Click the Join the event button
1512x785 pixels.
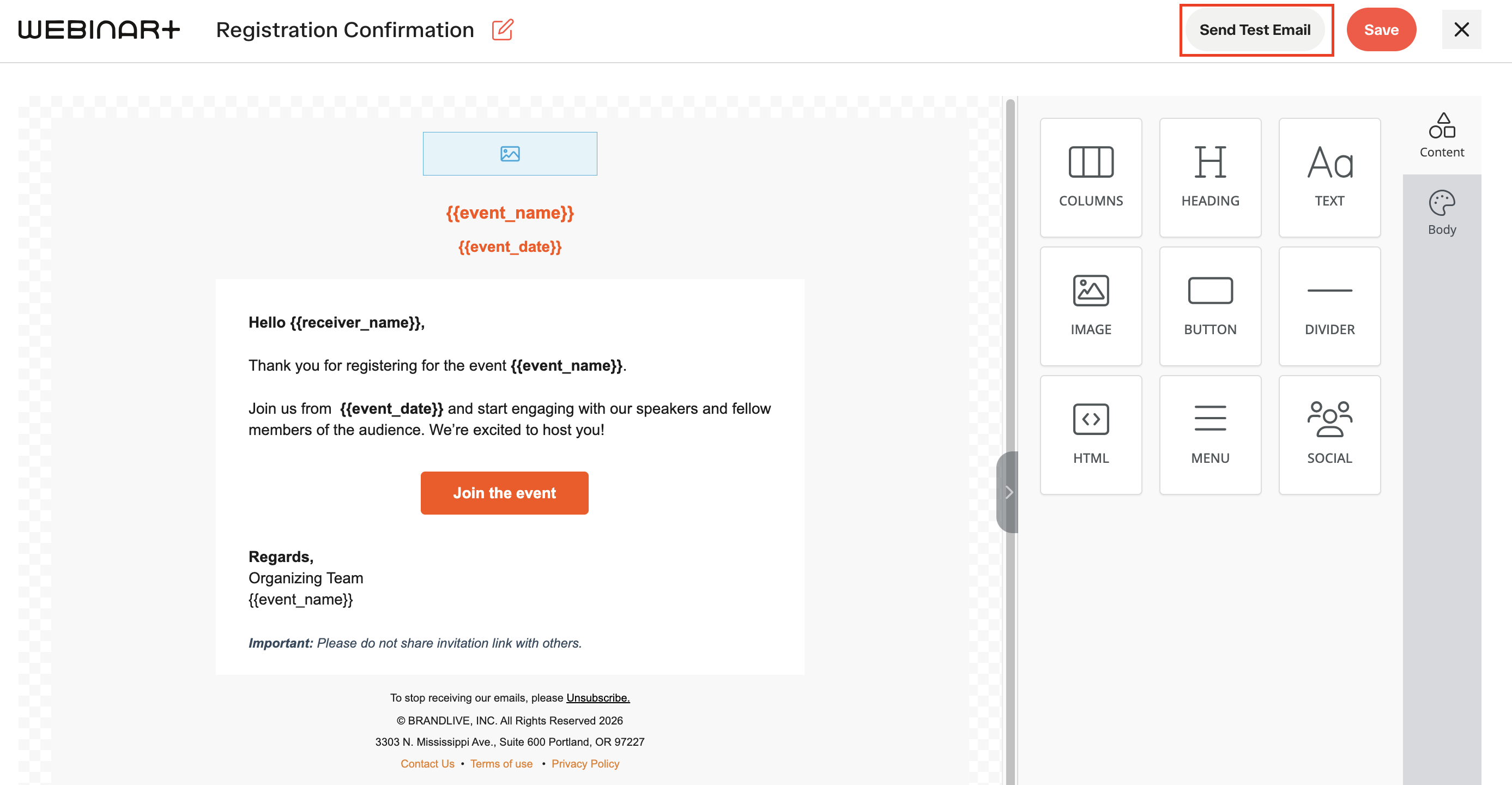click(x=504, y=493)
